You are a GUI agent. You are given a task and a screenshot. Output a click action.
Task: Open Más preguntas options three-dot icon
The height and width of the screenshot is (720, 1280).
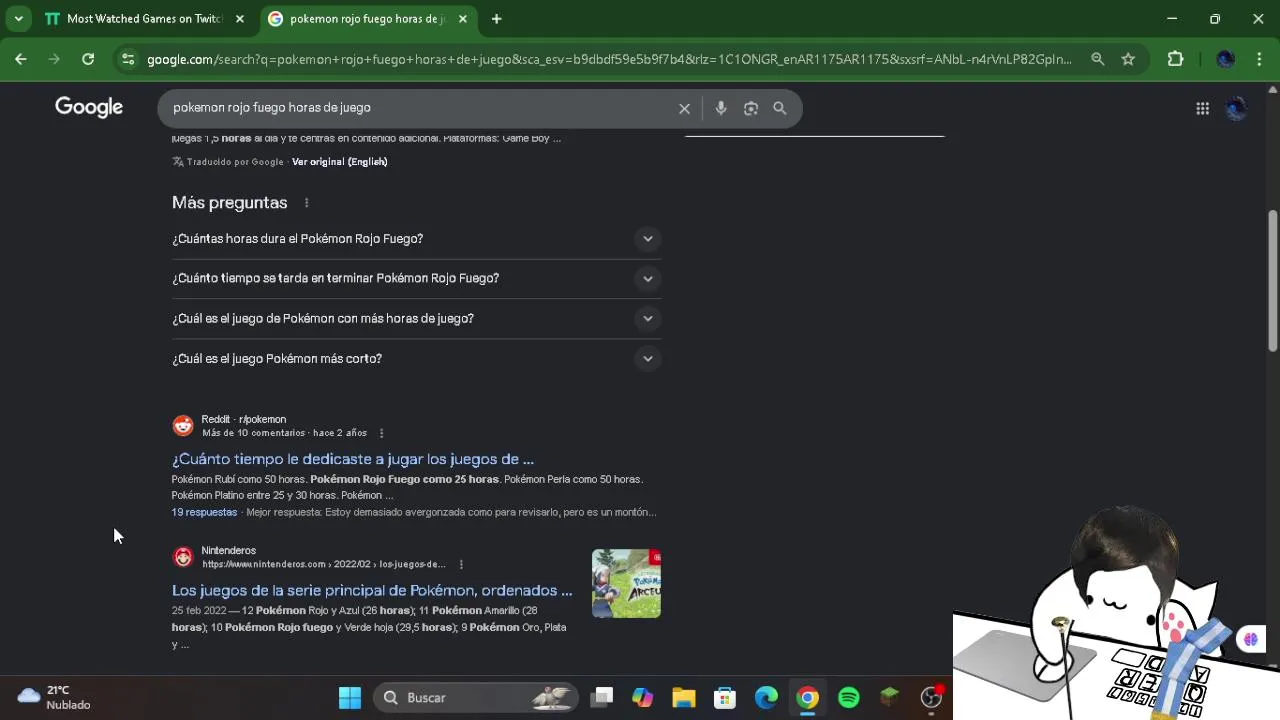(306, 203)
